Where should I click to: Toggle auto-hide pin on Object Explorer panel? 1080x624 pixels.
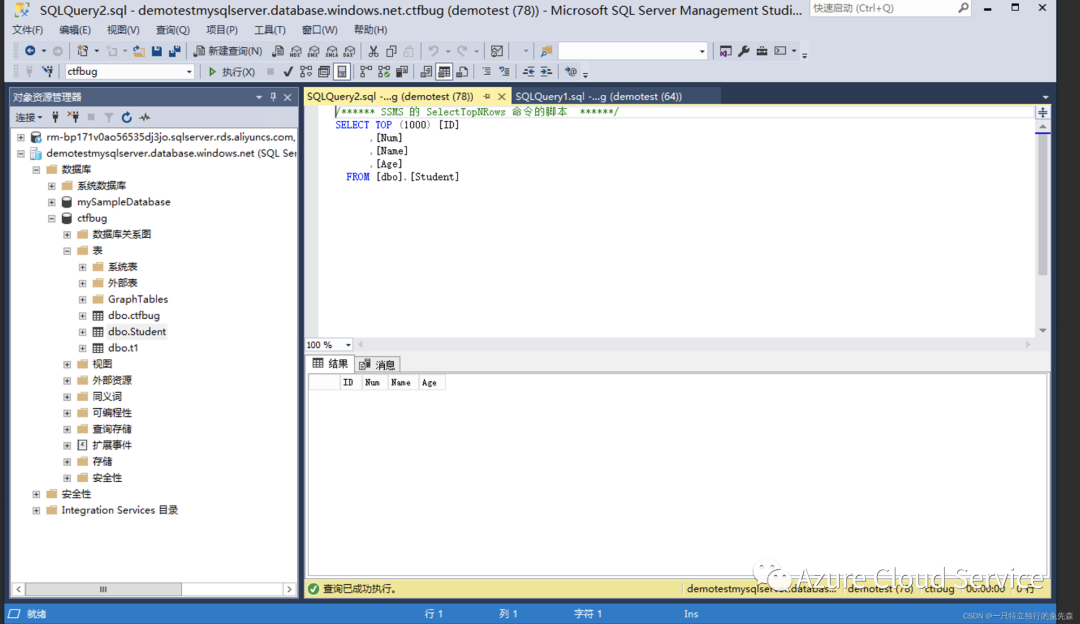click(x=273, y=97)
